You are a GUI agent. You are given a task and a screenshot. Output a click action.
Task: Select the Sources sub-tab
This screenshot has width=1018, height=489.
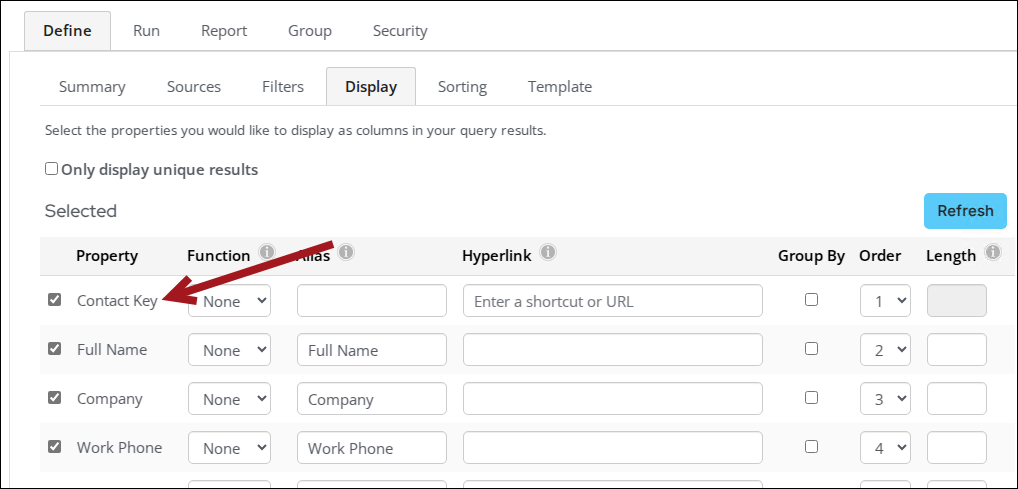pos(193,86)
